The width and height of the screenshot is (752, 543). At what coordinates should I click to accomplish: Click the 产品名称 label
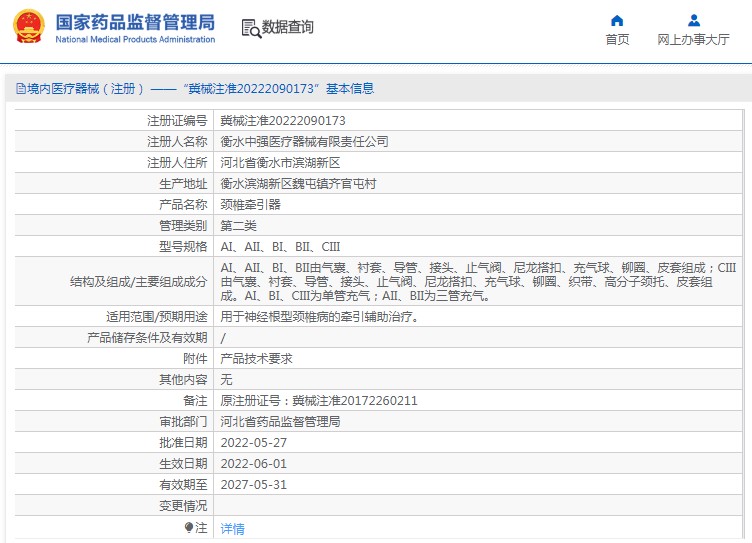(x=183, y=205)
